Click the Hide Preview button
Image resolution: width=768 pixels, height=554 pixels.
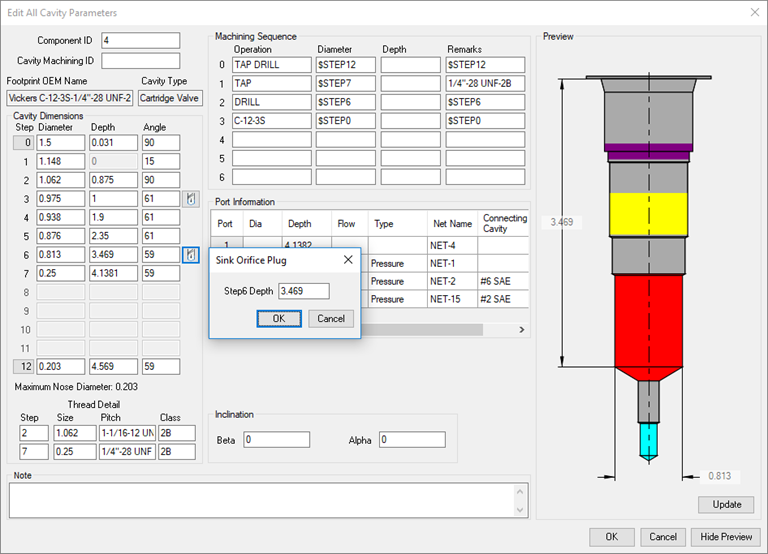(724, 537)
